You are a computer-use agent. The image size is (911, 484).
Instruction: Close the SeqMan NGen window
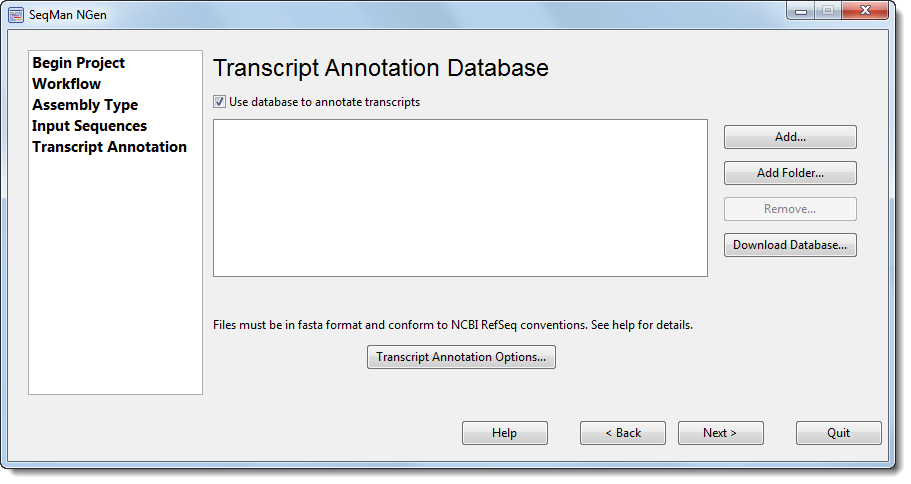(x=866, y=10)
